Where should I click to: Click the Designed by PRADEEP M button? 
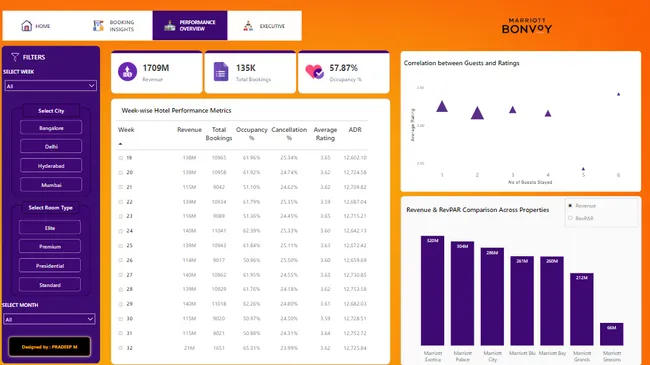(x=49, y=347)
